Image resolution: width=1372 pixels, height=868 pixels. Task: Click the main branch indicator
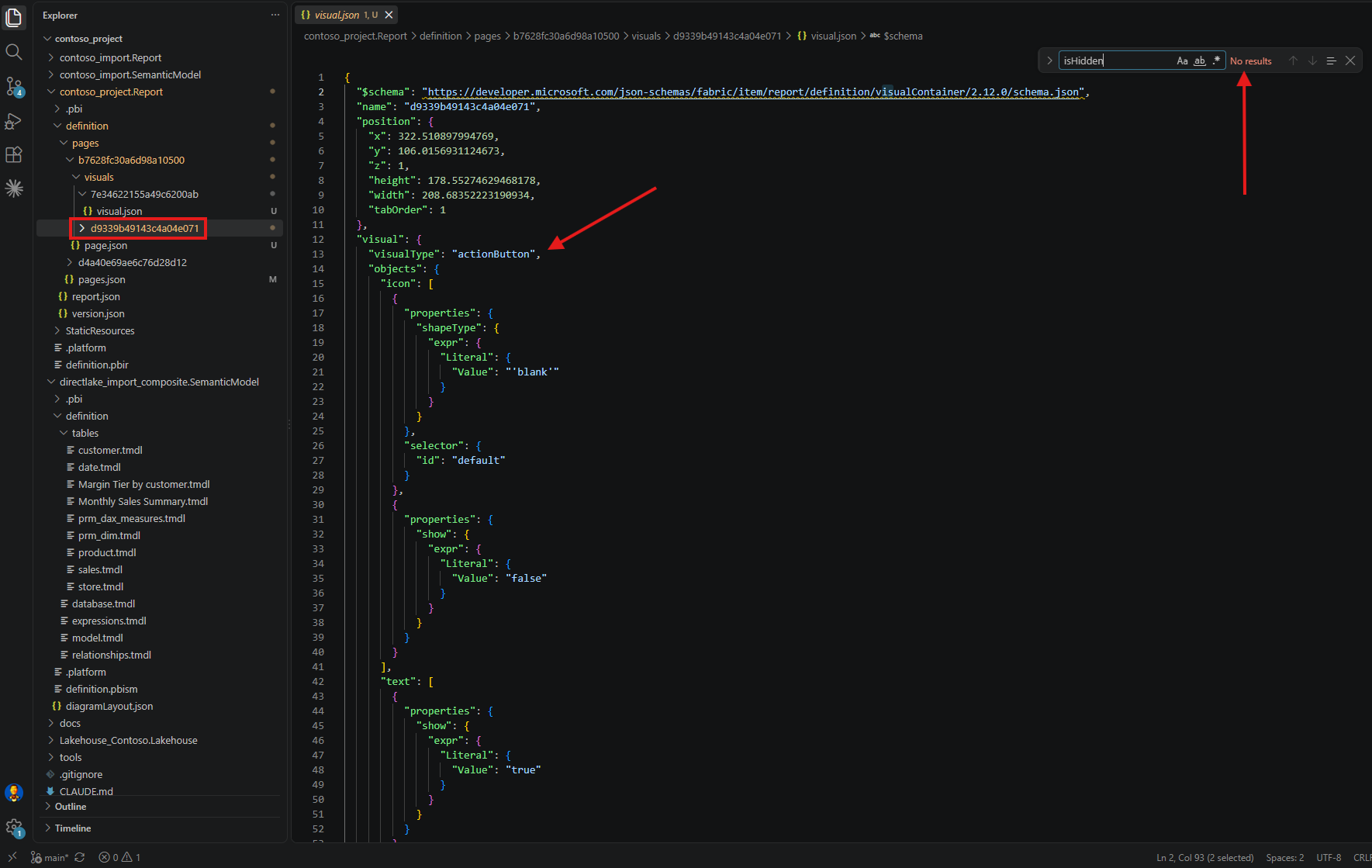click(x=50, y=857)
